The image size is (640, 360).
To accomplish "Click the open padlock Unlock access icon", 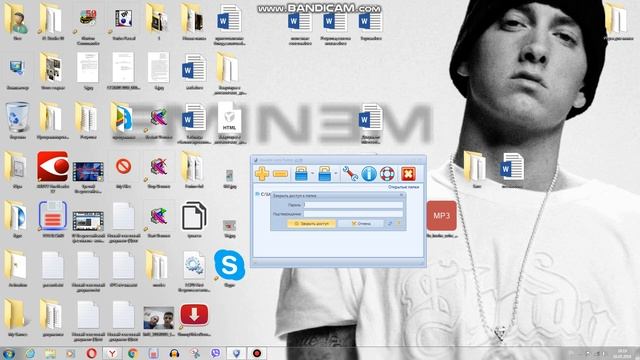I will [325, 174].
